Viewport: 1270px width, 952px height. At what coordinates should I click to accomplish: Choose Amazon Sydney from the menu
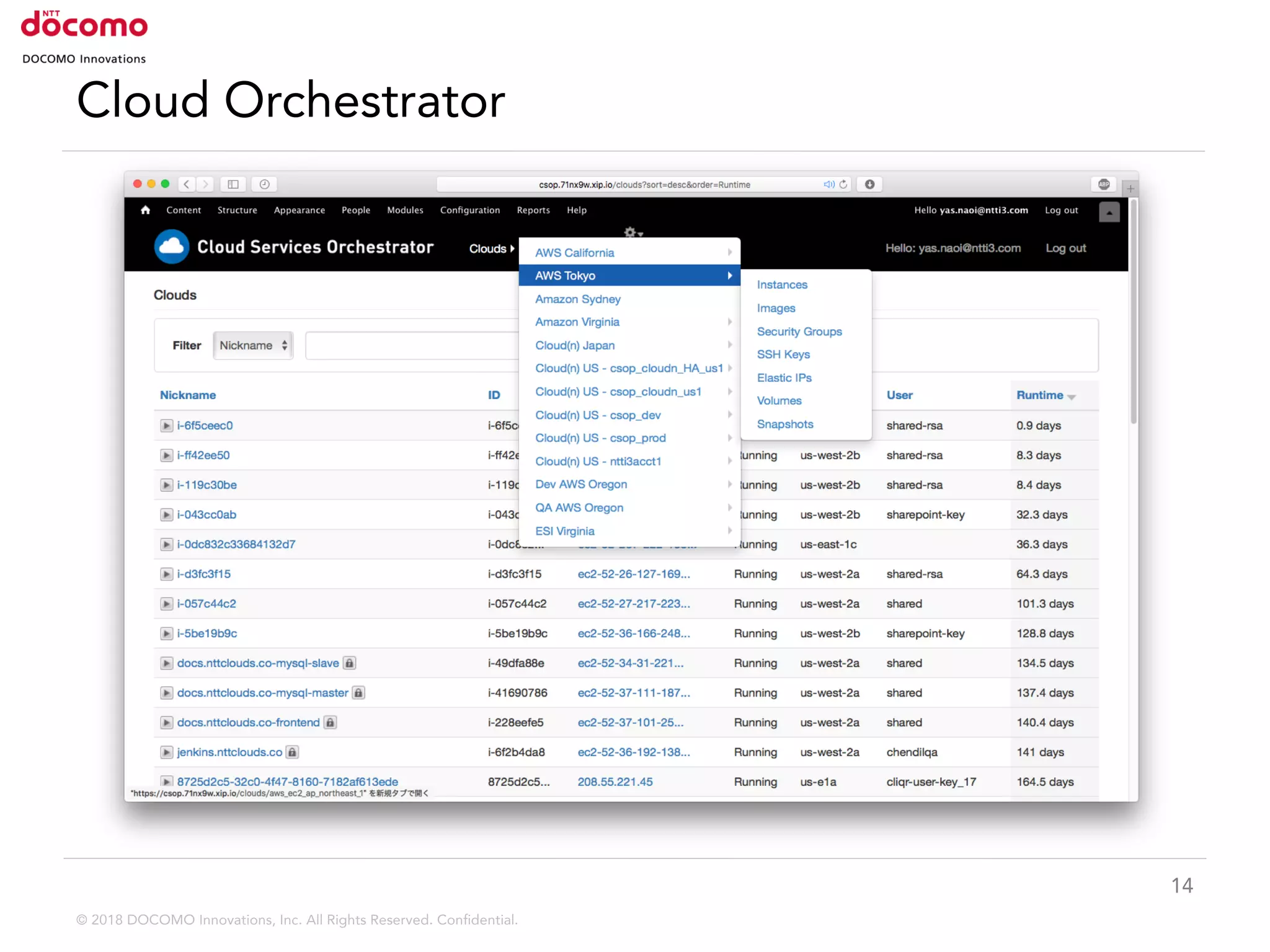(x=629, y=299)
